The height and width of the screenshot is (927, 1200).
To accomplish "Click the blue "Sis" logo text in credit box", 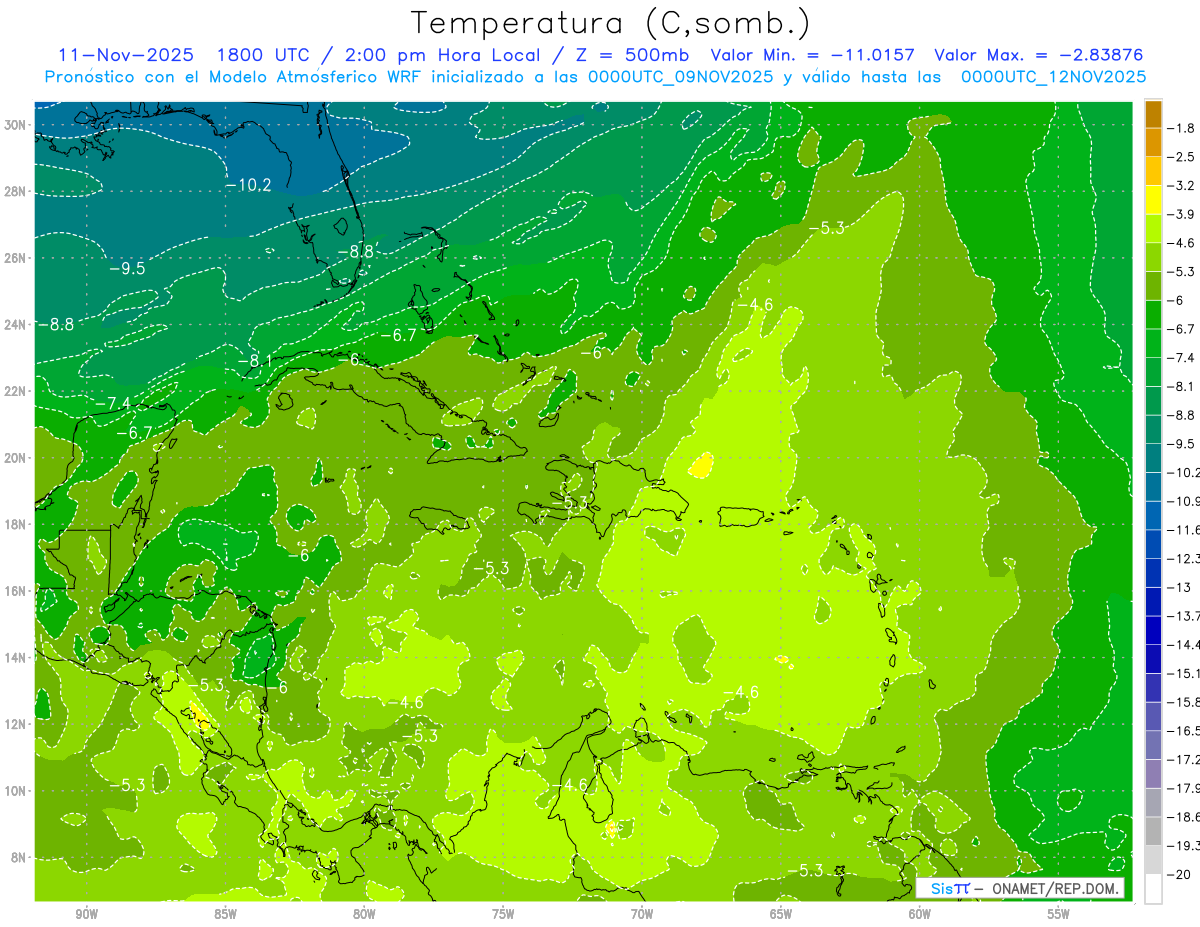I will click(x=941, y=888).
